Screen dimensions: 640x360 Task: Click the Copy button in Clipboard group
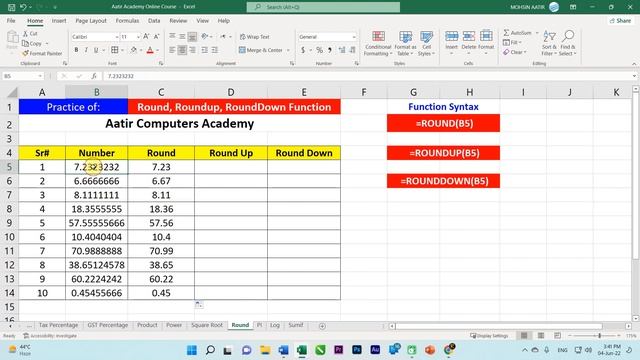pos(33,43)
